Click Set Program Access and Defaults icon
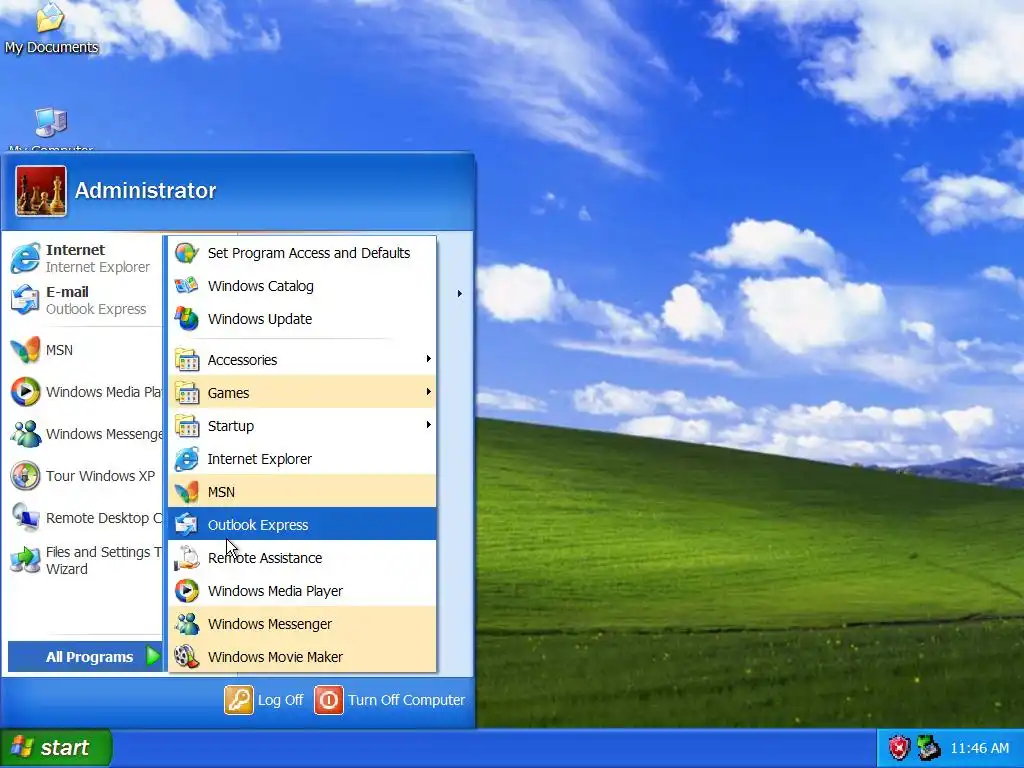The width and height of the screenshot is (1024, 768). tap(187, 253)
